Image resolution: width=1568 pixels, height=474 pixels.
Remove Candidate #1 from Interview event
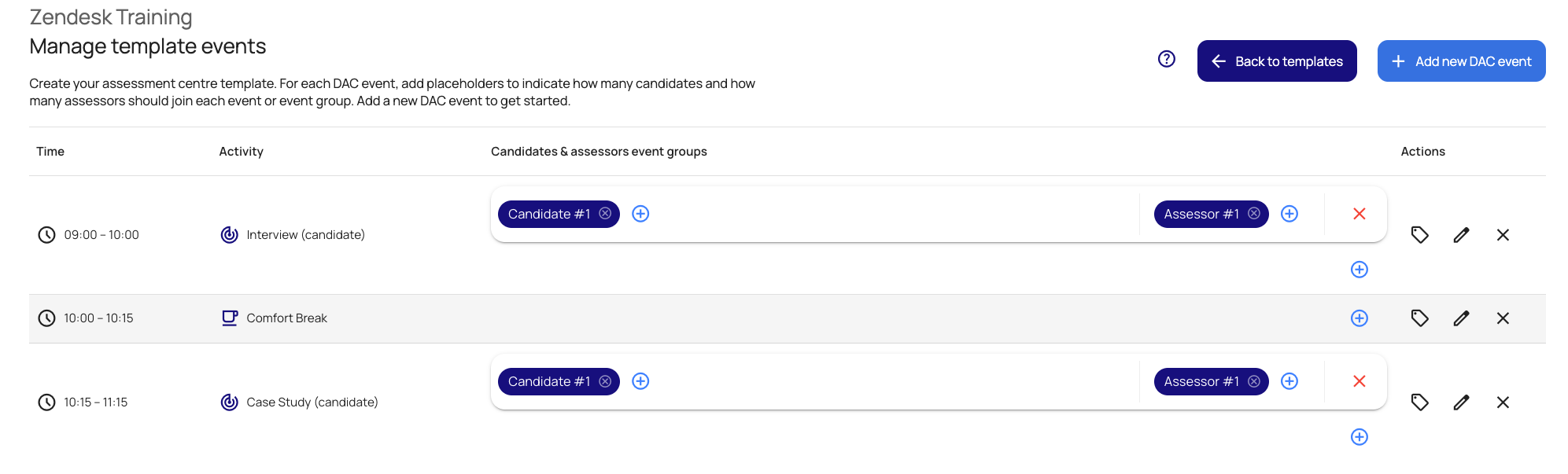pos(605,214)
